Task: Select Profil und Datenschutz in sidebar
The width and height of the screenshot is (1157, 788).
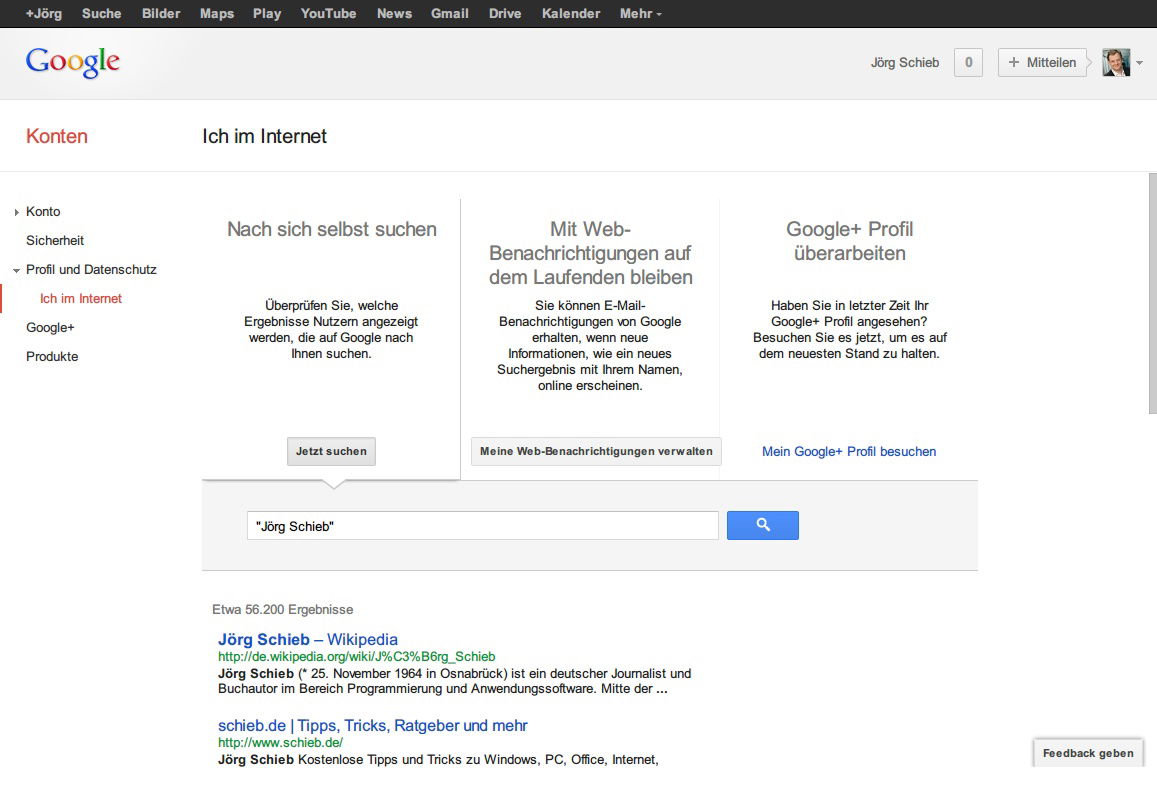Action: point(91,269)
